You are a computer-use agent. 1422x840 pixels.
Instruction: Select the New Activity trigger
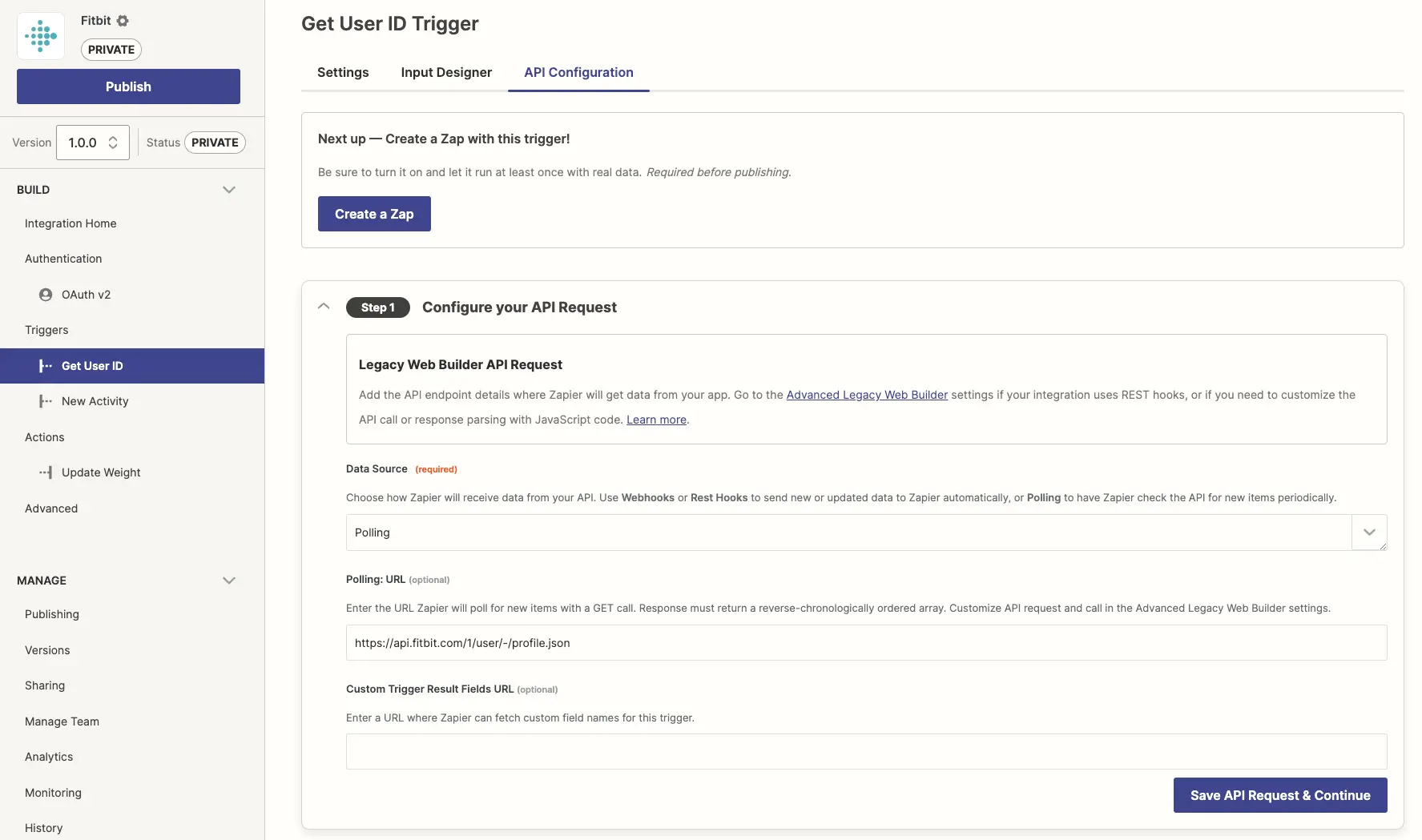[95, 401]
